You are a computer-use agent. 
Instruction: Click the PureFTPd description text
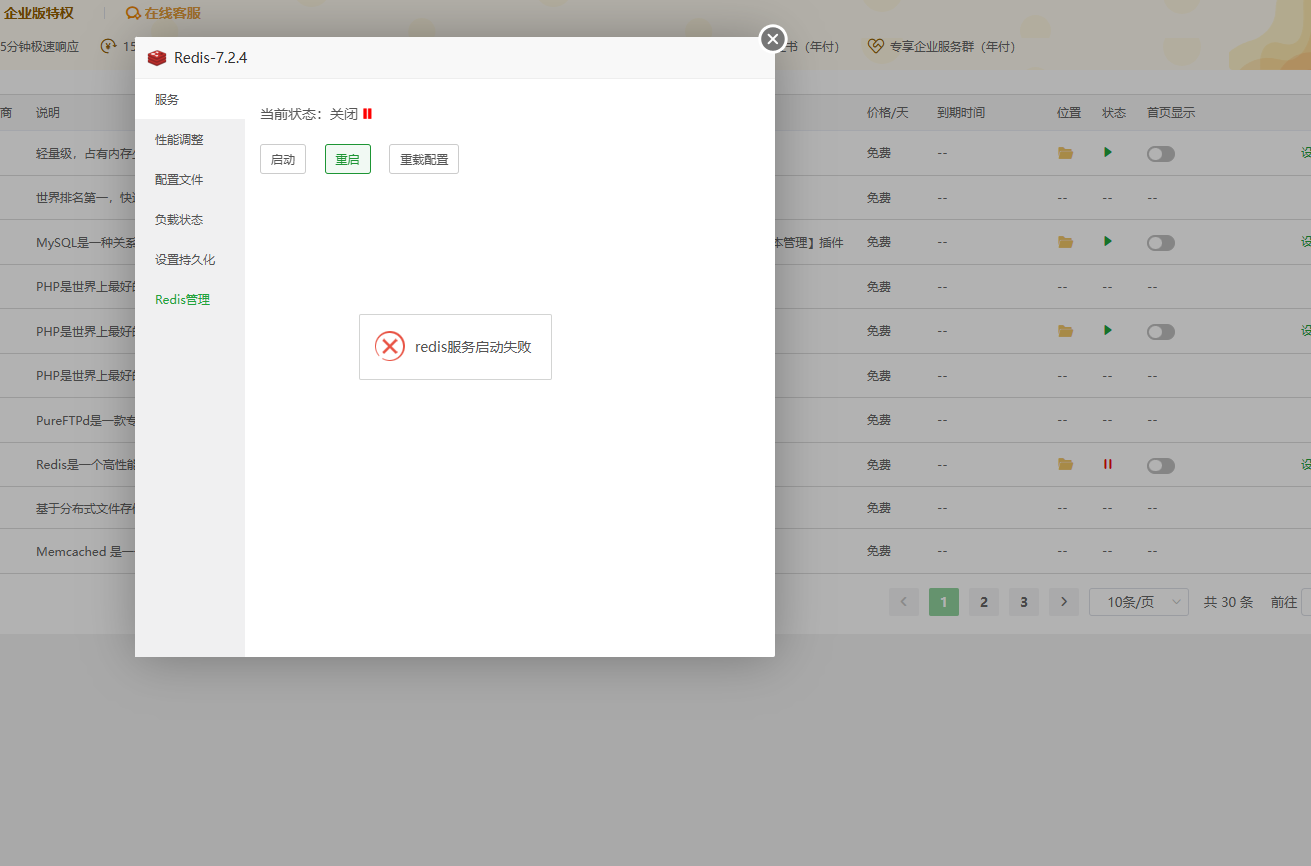pyautogui.click(x=85, y=420)
